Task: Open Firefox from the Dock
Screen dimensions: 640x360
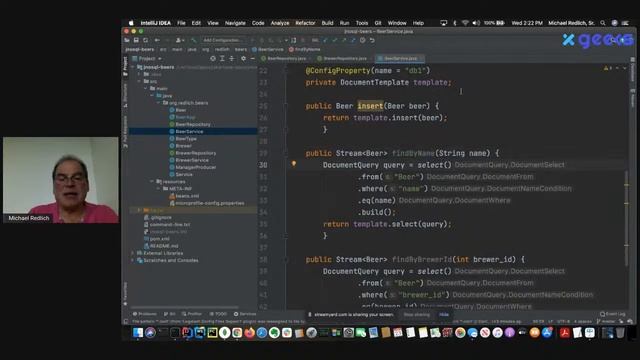Action: 249,333
